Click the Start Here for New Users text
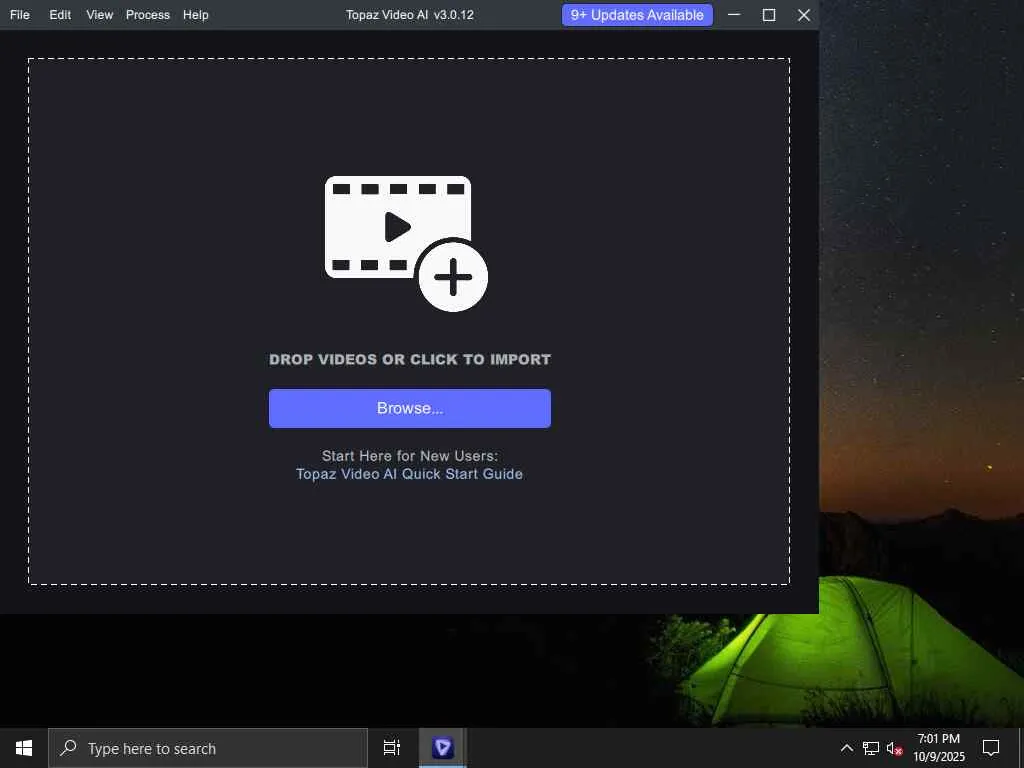Image resolution: width=1024 pixels, height=768 pixels. tap(409, 456)
